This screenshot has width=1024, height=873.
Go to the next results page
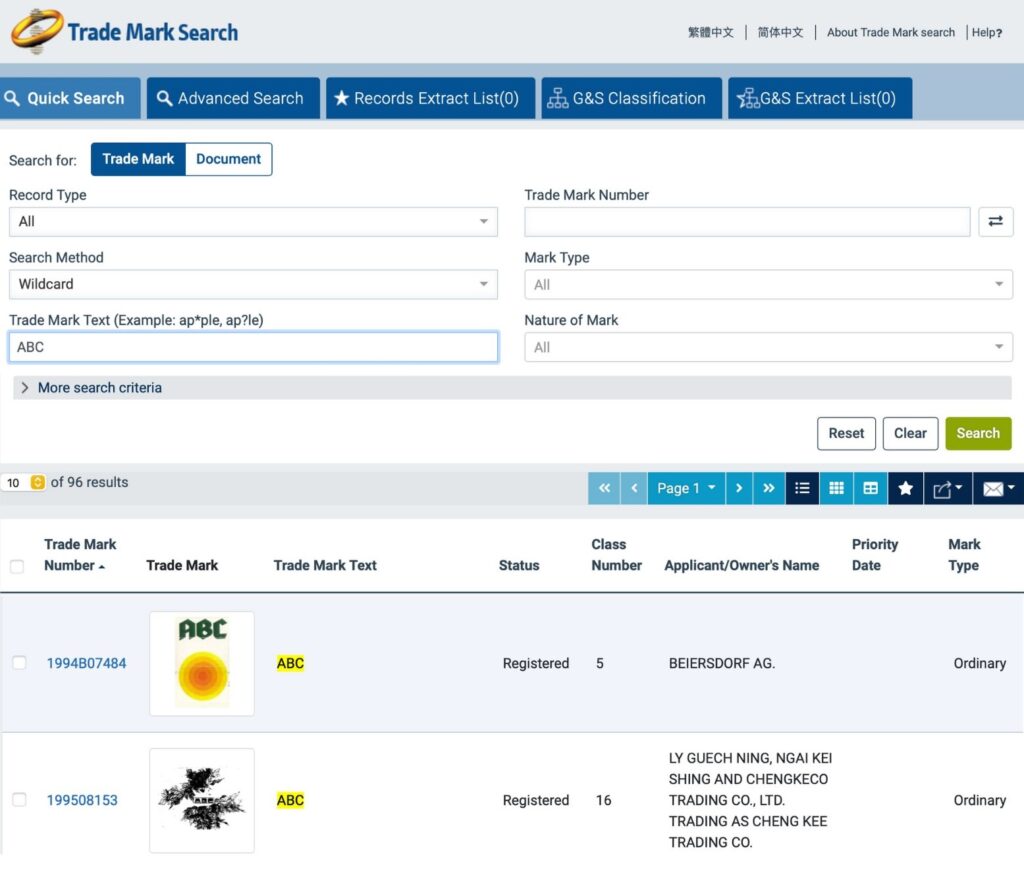click(741, 488)
